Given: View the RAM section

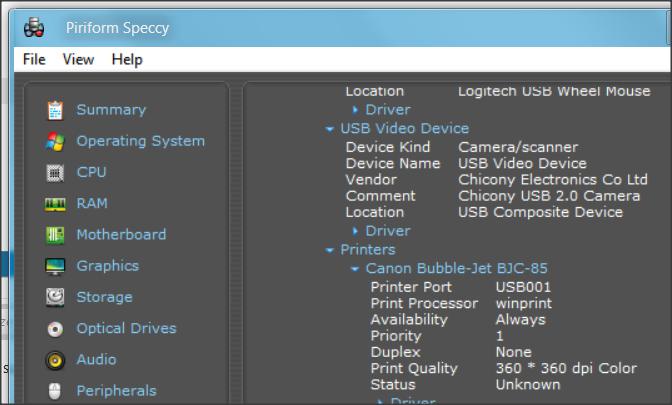Looking at the screenshot, I should (x=92, y=203).
